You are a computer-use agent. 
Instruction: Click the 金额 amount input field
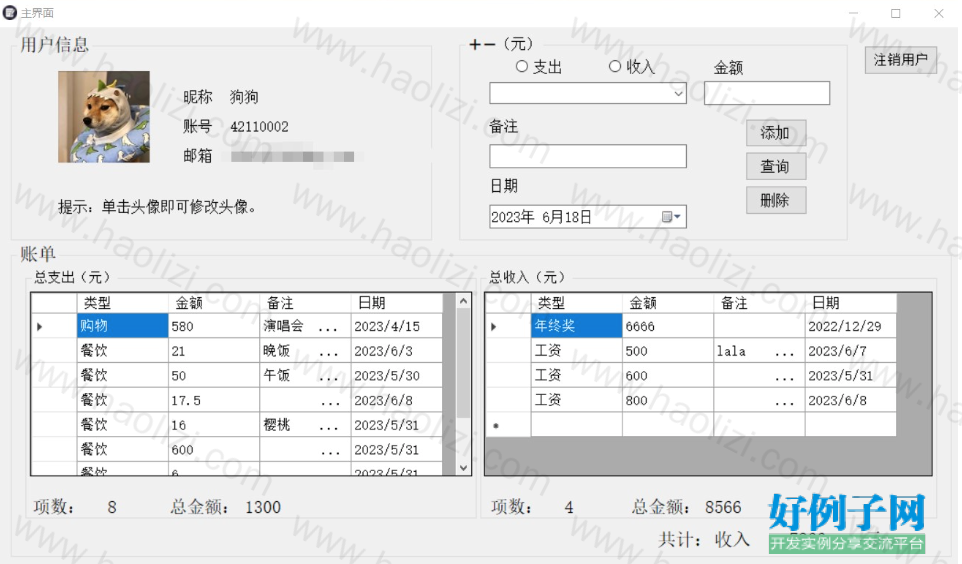coord(767,93)
